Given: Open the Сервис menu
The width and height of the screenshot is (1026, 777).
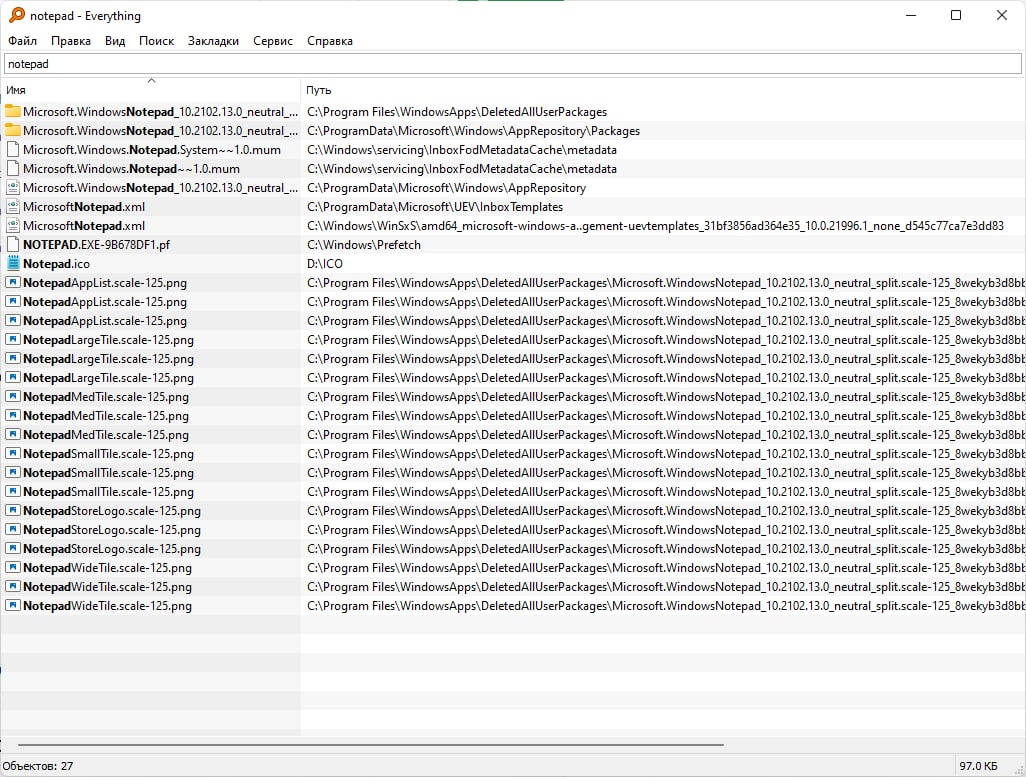Looking at the screenshot, I should (x=273, y=41).
